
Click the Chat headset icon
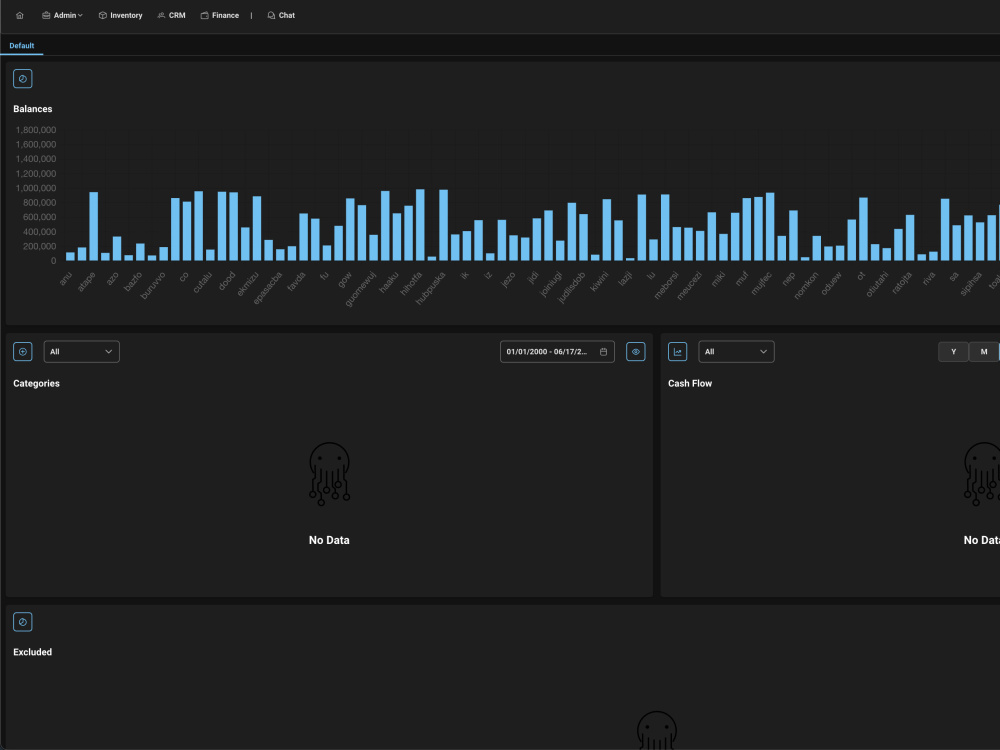click(271, 15)
